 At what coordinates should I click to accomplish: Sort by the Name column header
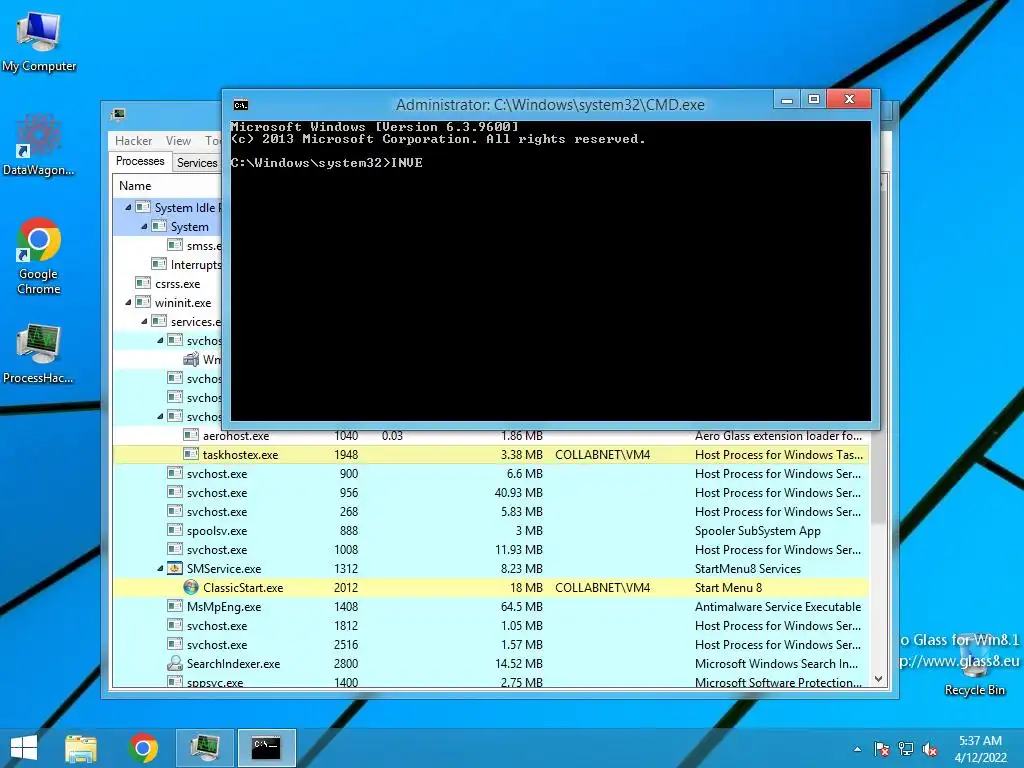(x=135, y=186)
